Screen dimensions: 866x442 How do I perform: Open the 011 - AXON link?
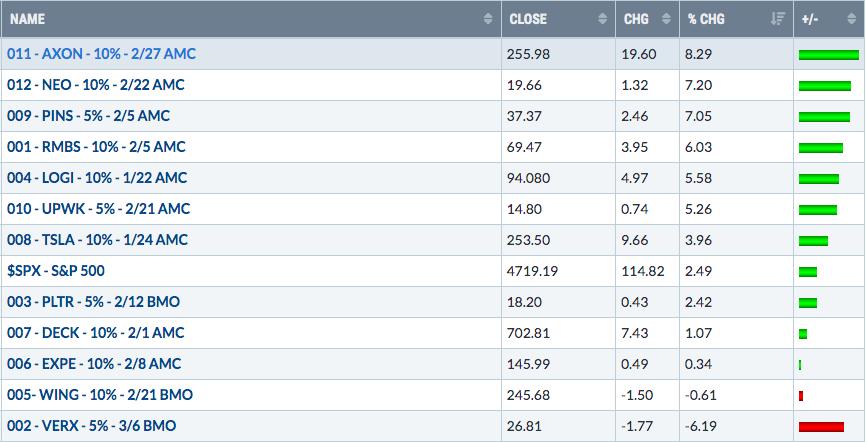pos(102,54)
